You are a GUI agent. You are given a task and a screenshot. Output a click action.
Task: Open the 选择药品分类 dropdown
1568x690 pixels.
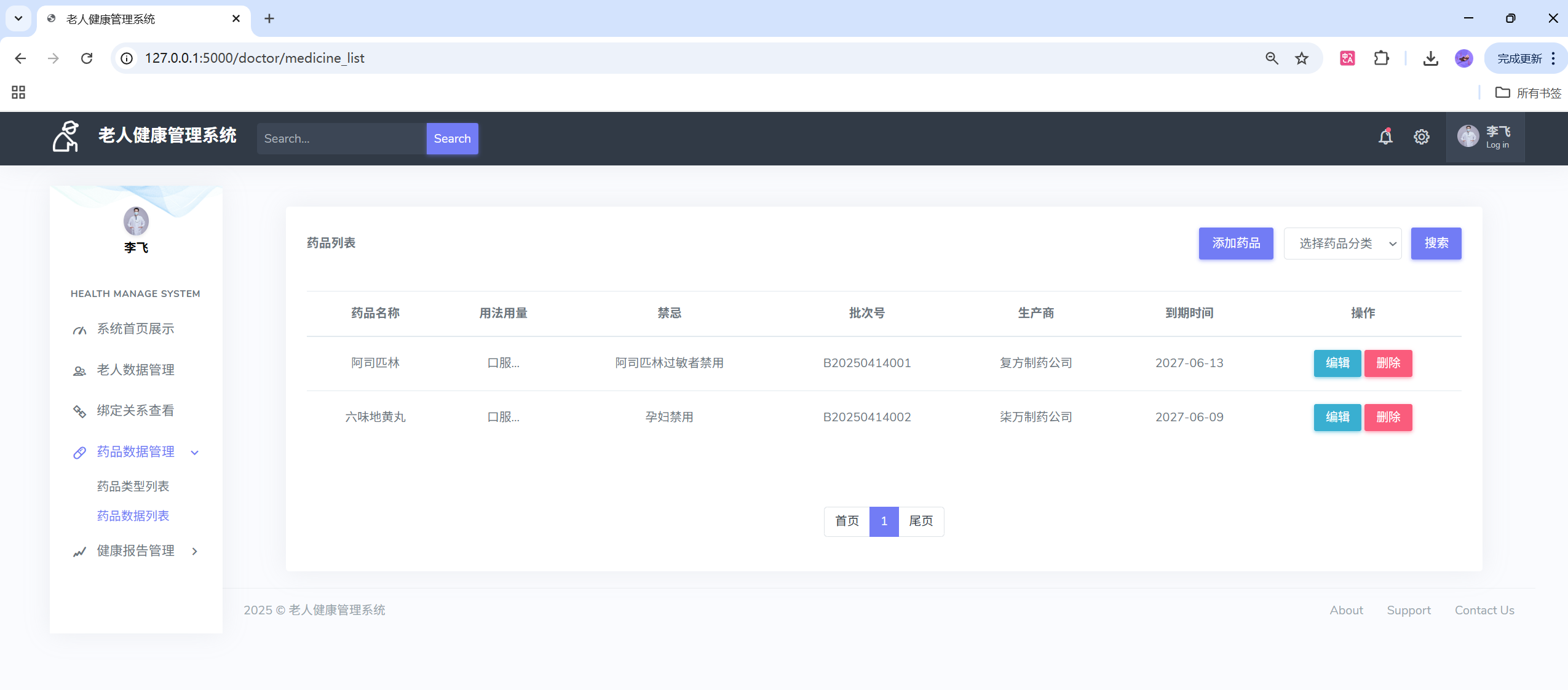pos(1342,244)
